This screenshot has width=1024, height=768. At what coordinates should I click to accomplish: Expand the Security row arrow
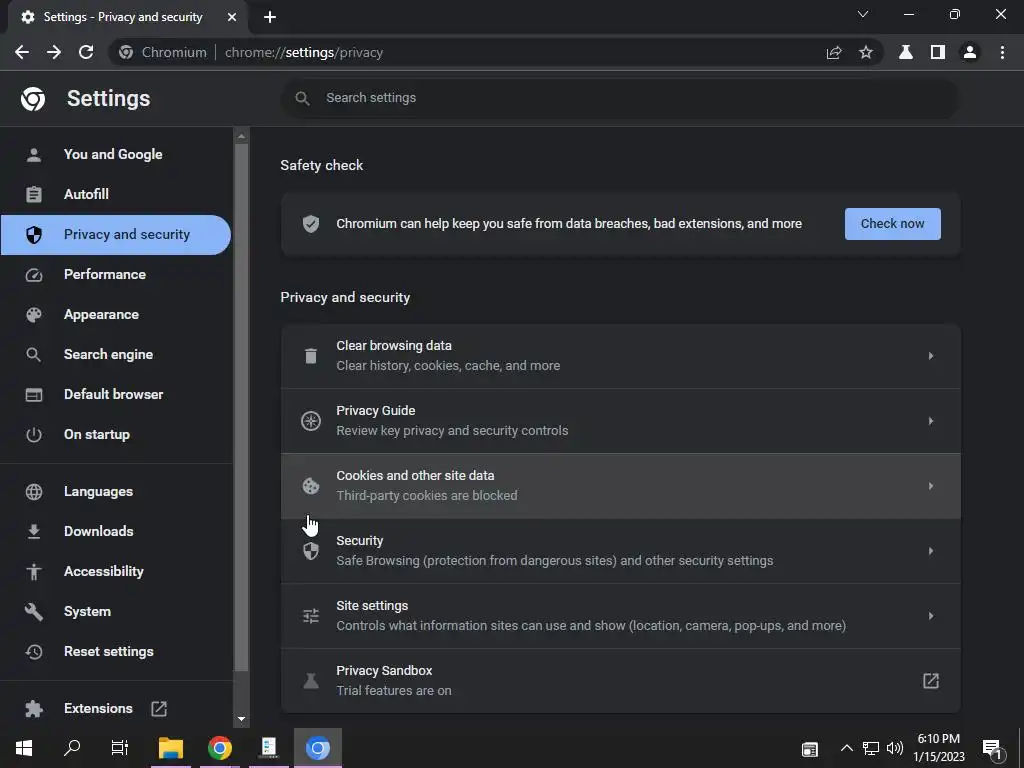931,551
